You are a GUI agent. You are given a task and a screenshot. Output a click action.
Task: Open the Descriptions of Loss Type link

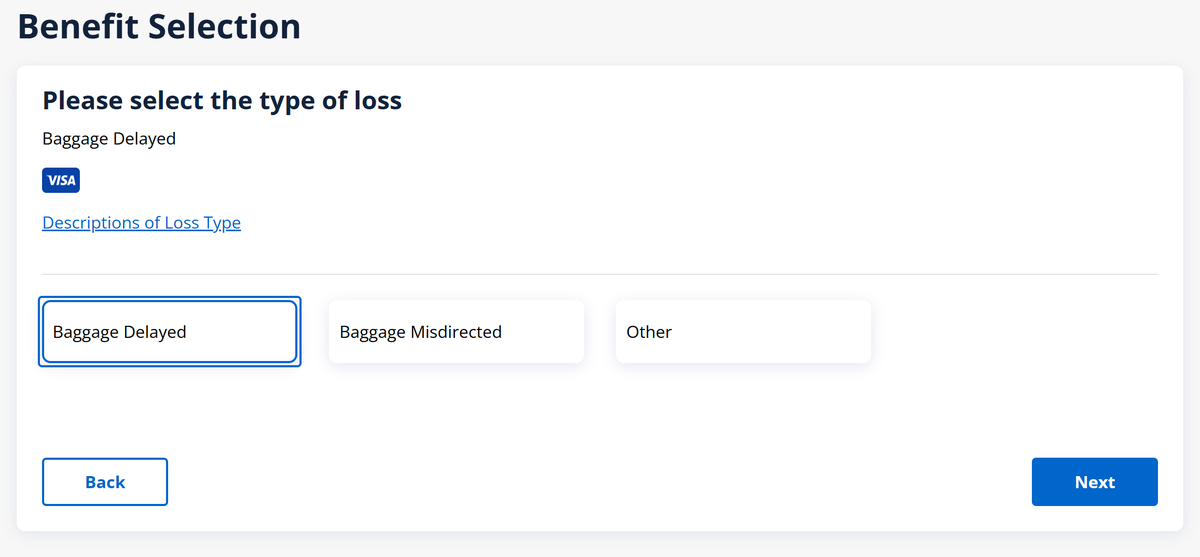click(141, 223)
